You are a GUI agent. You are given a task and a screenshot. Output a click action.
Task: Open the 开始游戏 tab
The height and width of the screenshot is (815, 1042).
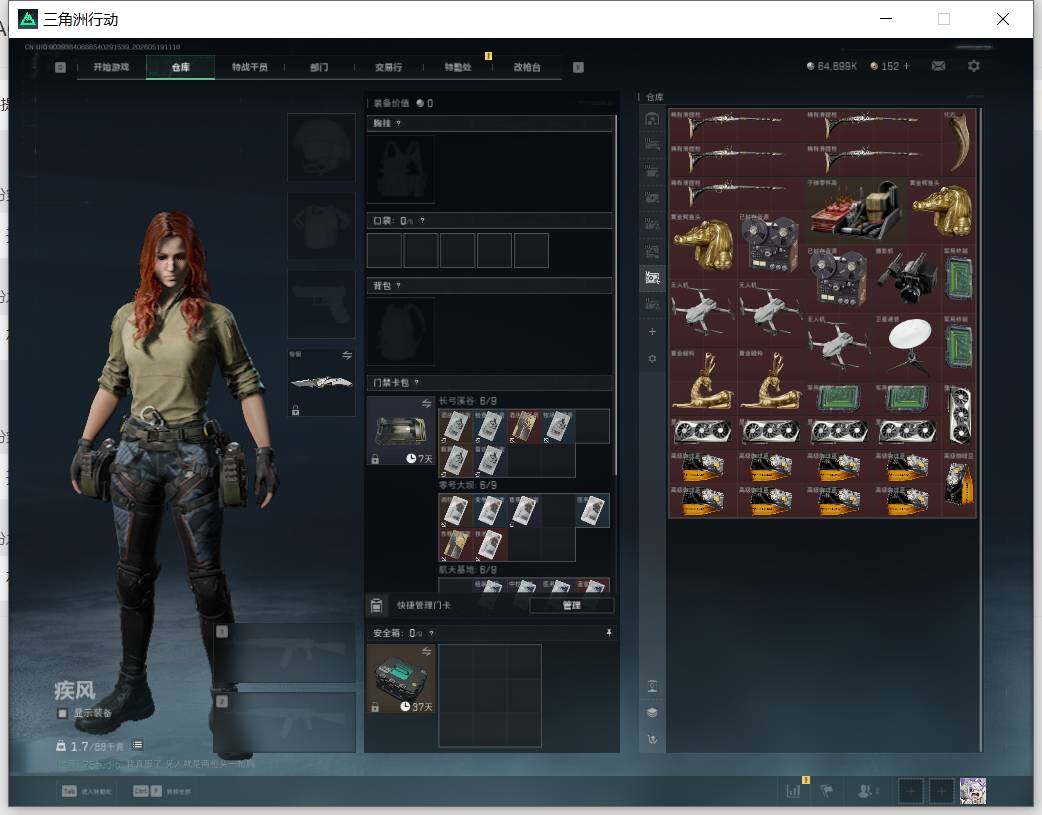pyautogui.click(x=111, y=67)
